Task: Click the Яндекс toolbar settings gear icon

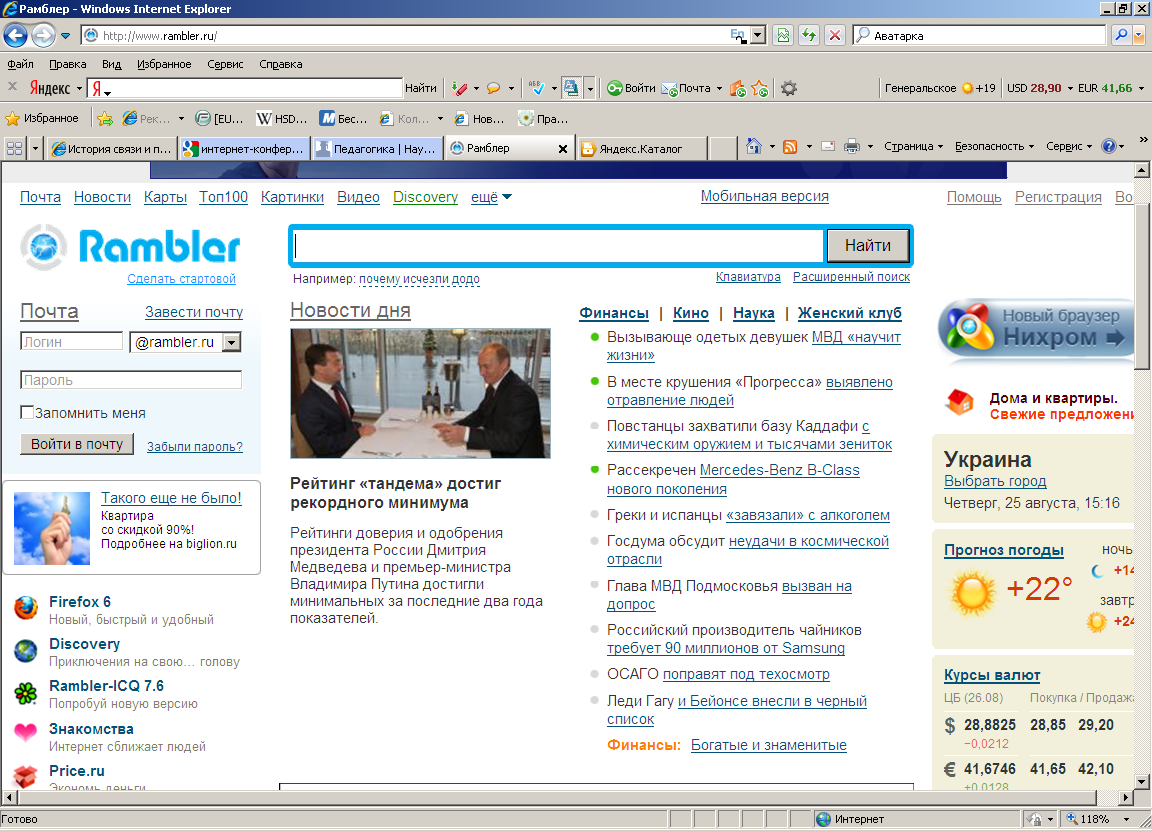Action: coord(789,88)
